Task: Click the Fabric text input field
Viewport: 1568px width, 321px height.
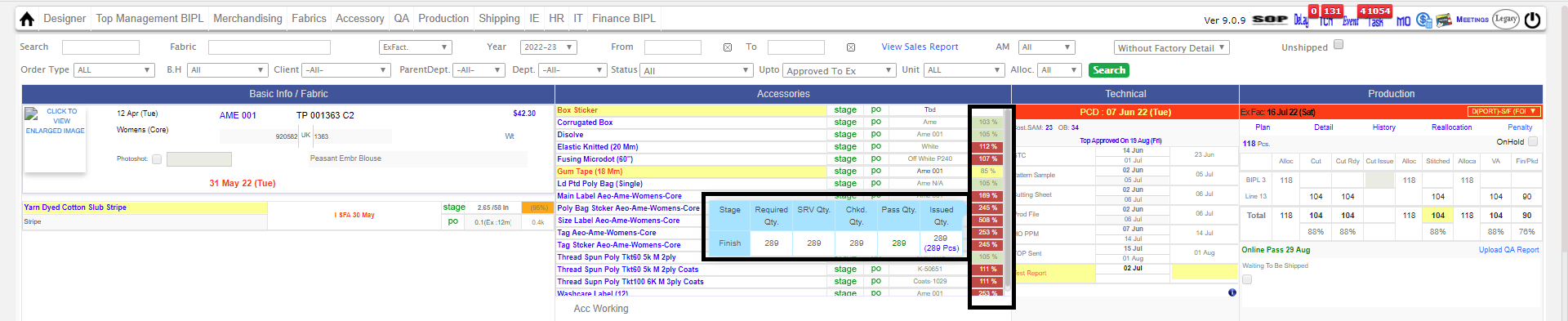Action: click(269, 47)
